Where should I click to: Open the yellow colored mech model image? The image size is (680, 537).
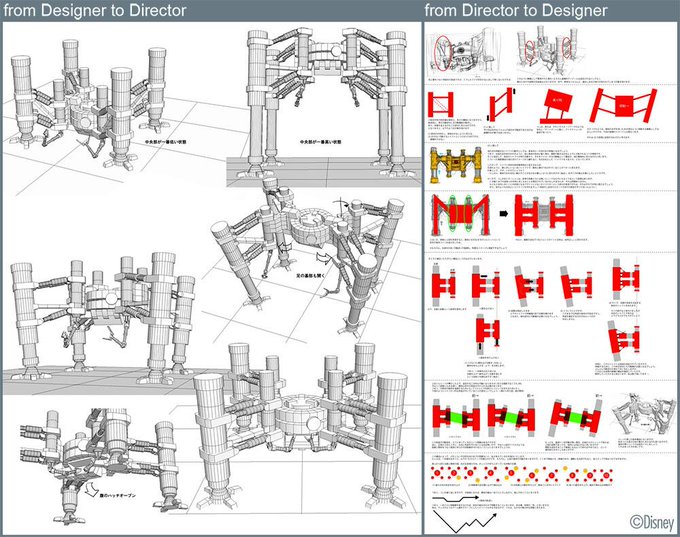point(456,164)
